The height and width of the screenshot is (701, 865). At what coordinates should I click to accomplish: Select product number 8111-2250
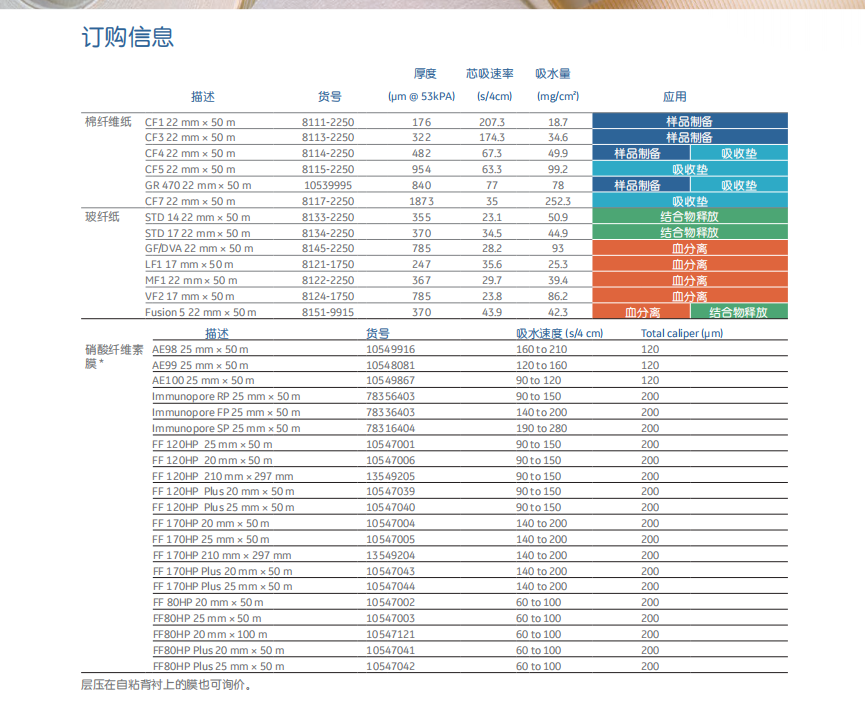tap(328, 122)
